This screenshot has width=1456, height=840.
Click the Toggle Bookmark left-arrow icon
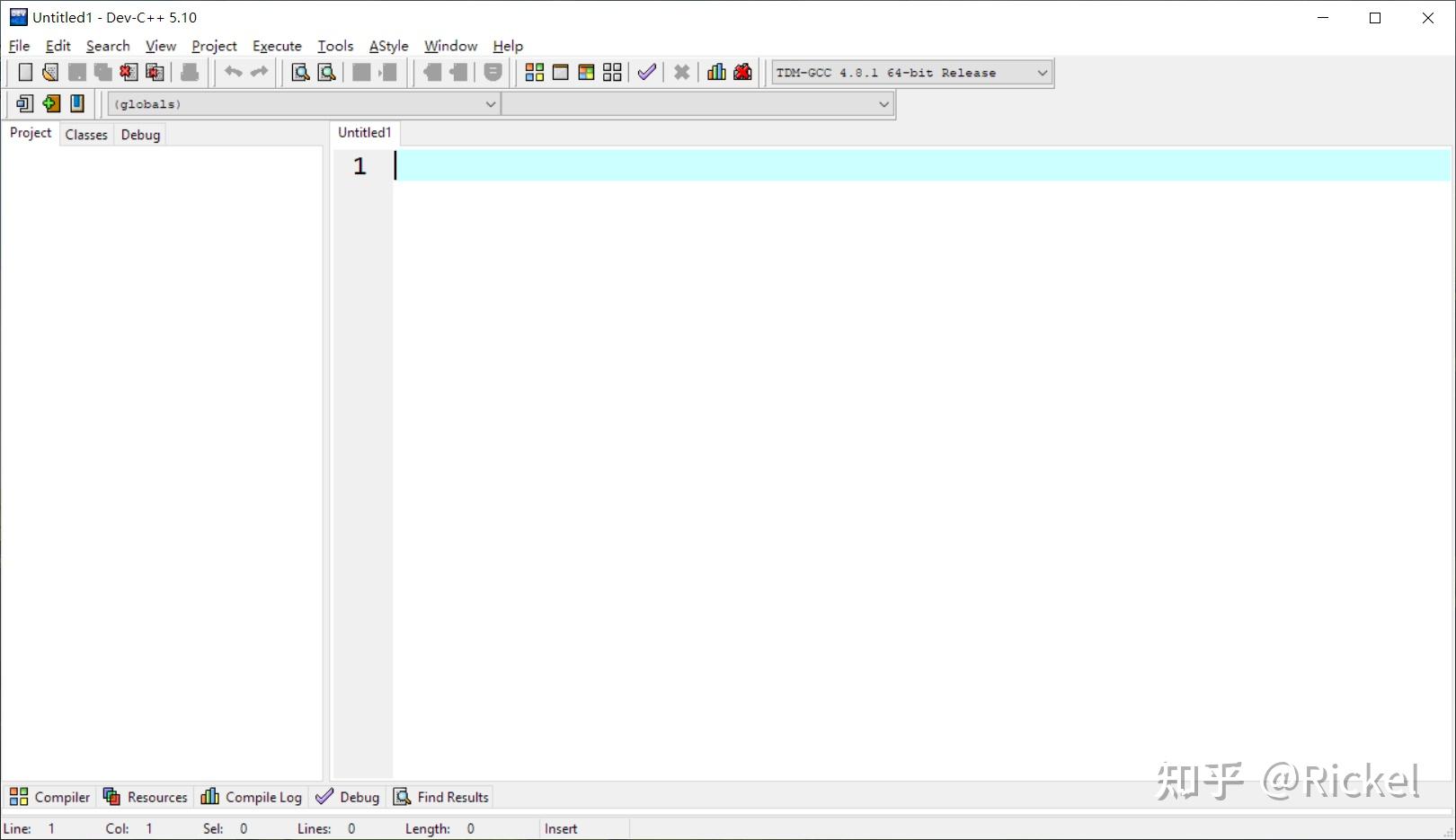432,73
